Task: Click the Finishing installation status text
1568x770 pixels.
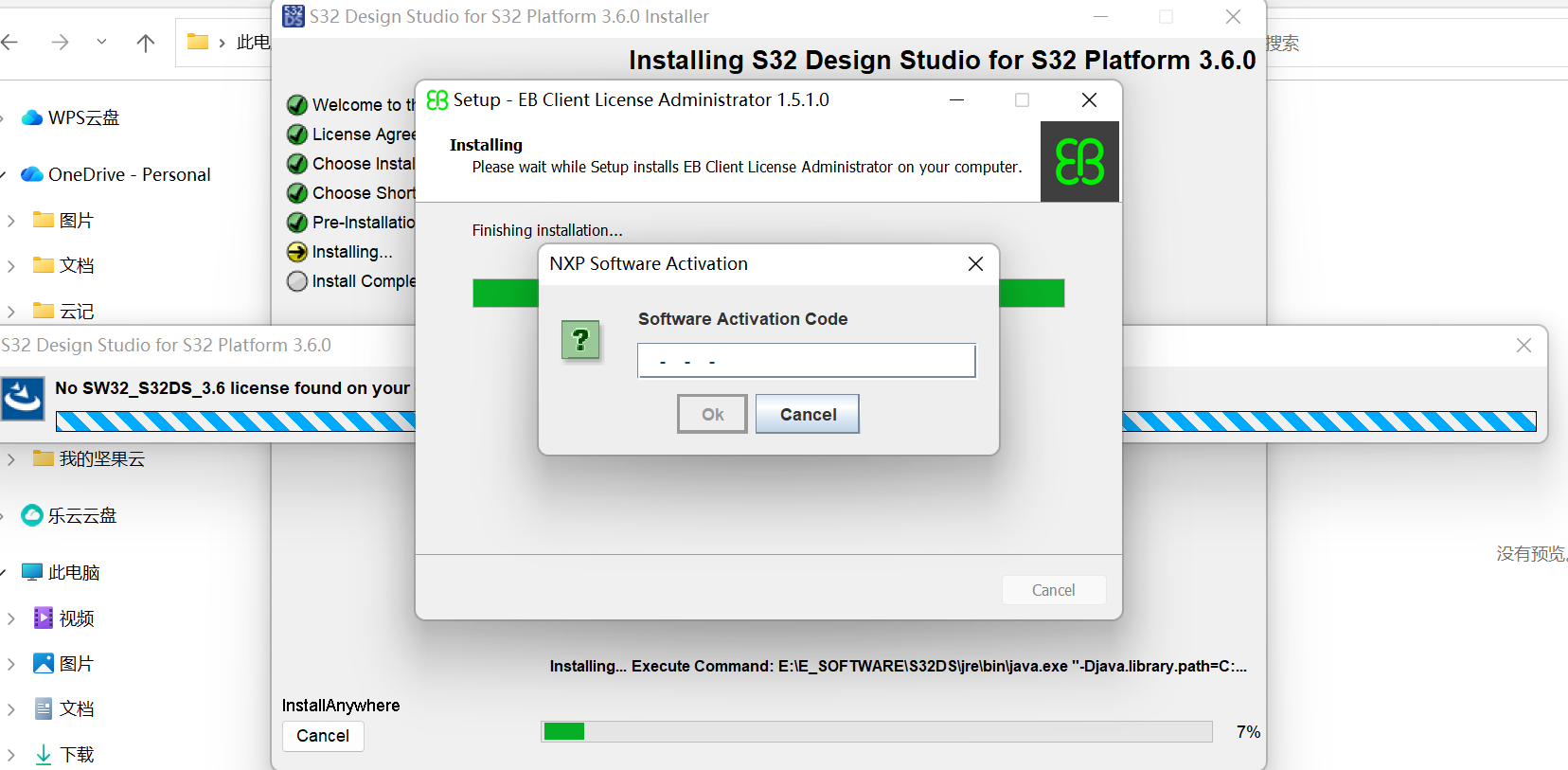Action: tap(547, 230)
